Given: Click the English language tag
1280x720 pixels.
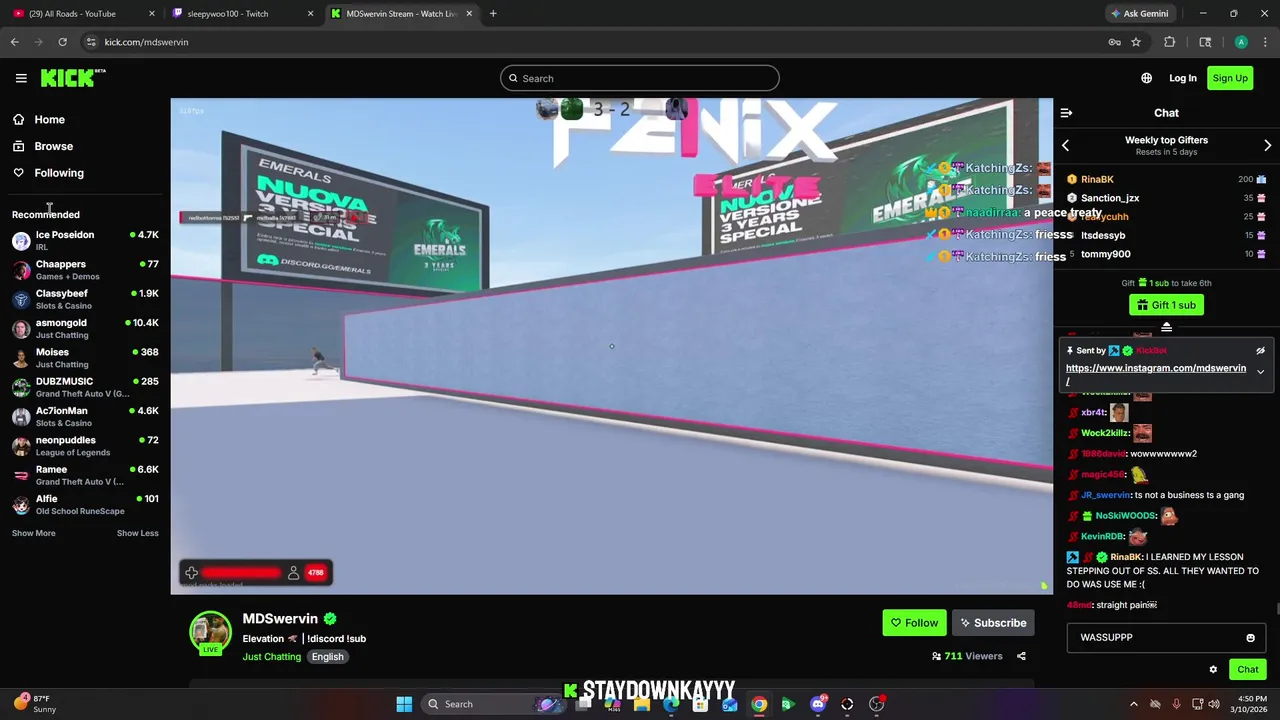Looking at the screenshot, I should (327, 657).
